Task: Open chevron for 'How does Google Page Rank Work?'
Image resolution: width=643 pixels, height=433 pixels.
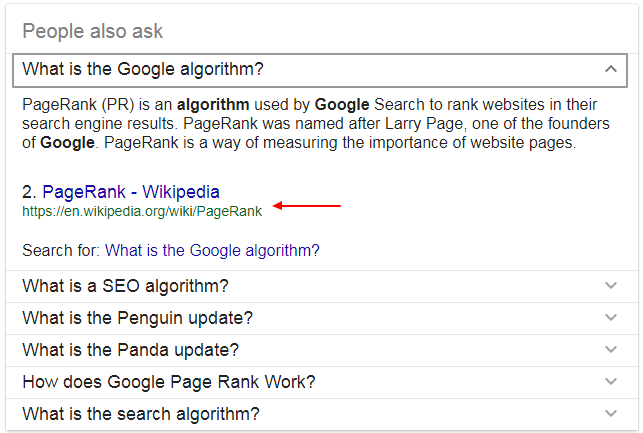Action: 611,382
